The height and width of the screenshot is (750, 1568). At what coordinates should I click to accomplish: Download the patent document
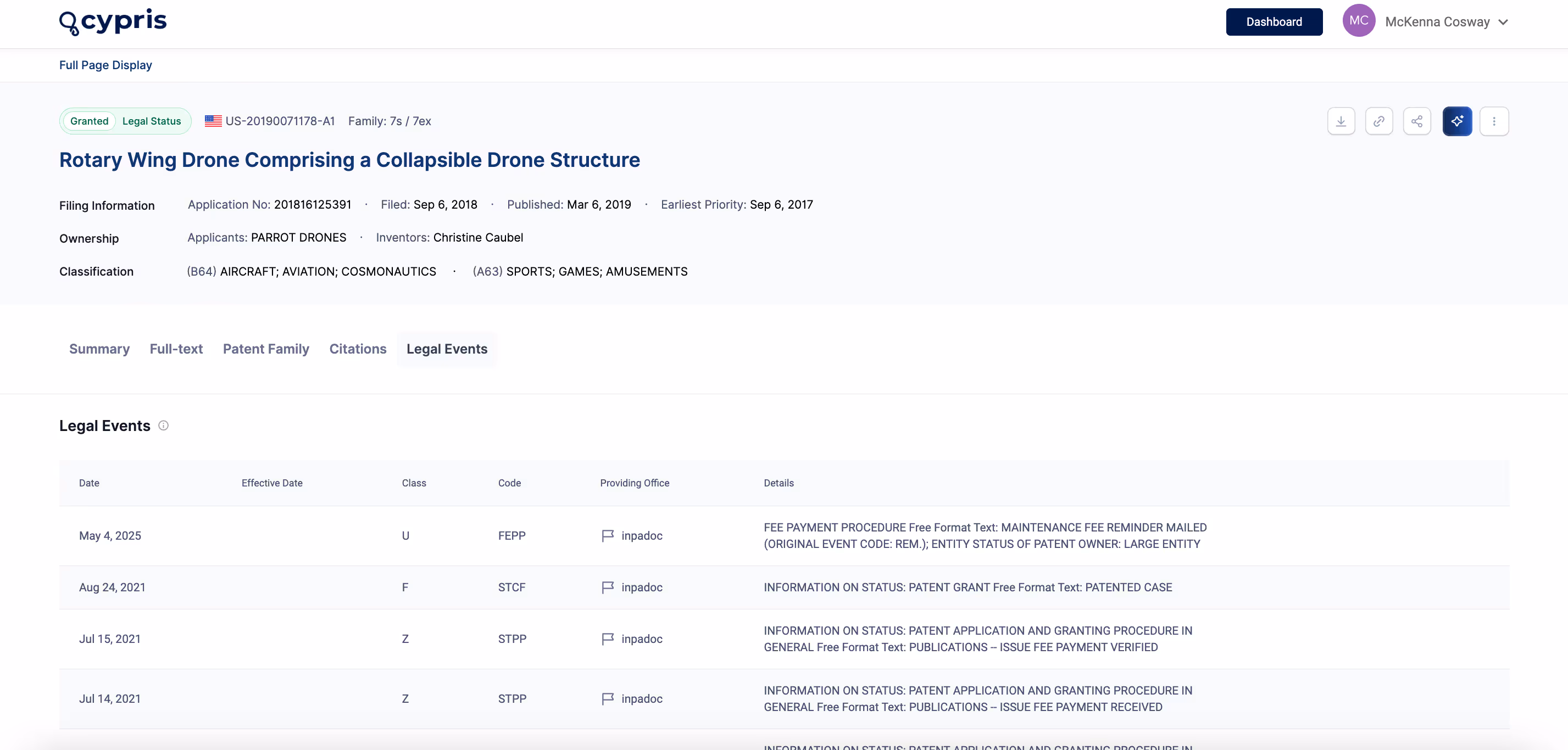[1341, 121]
